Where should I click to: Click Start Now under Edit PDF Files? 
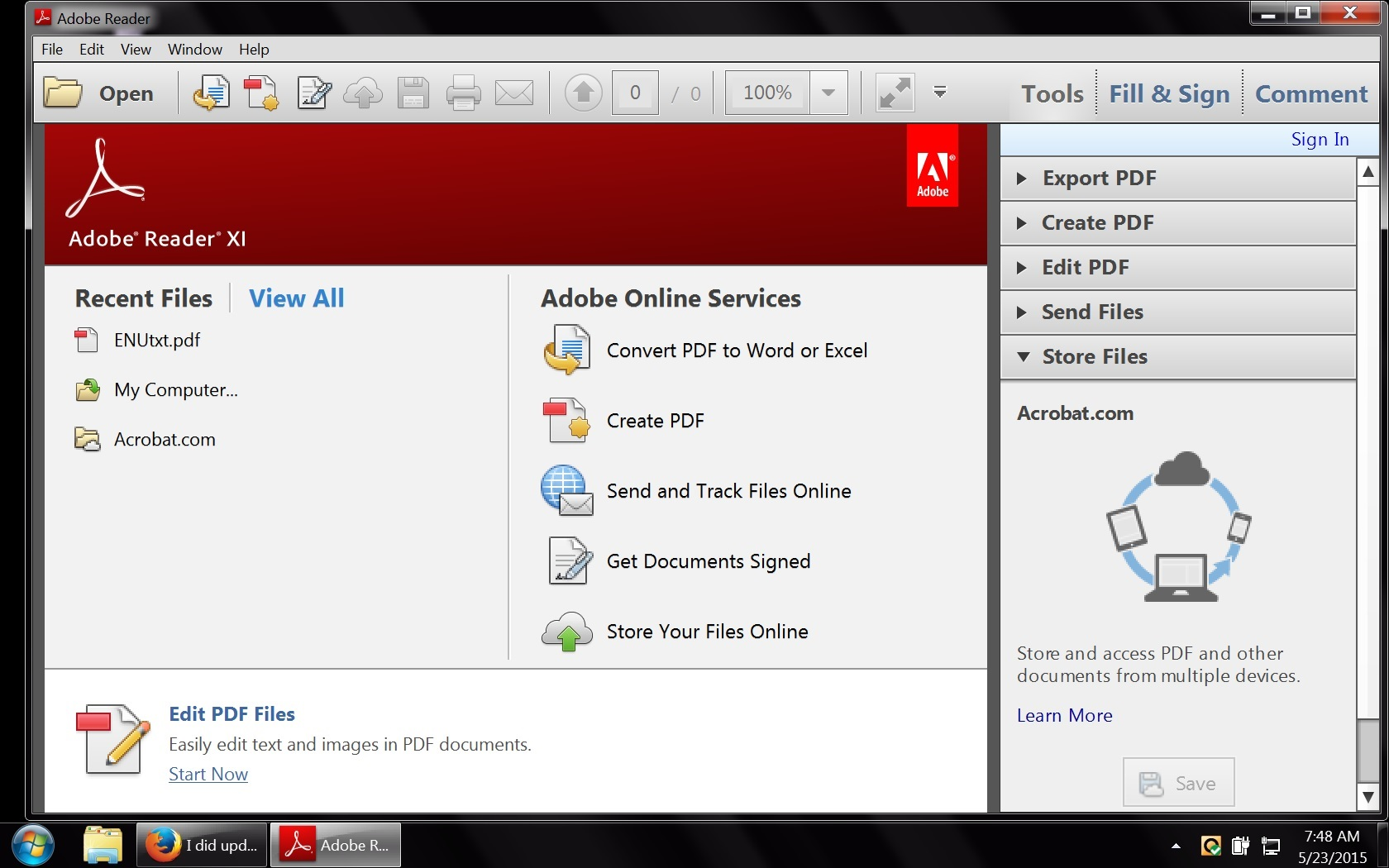click(x=208, y=774)
